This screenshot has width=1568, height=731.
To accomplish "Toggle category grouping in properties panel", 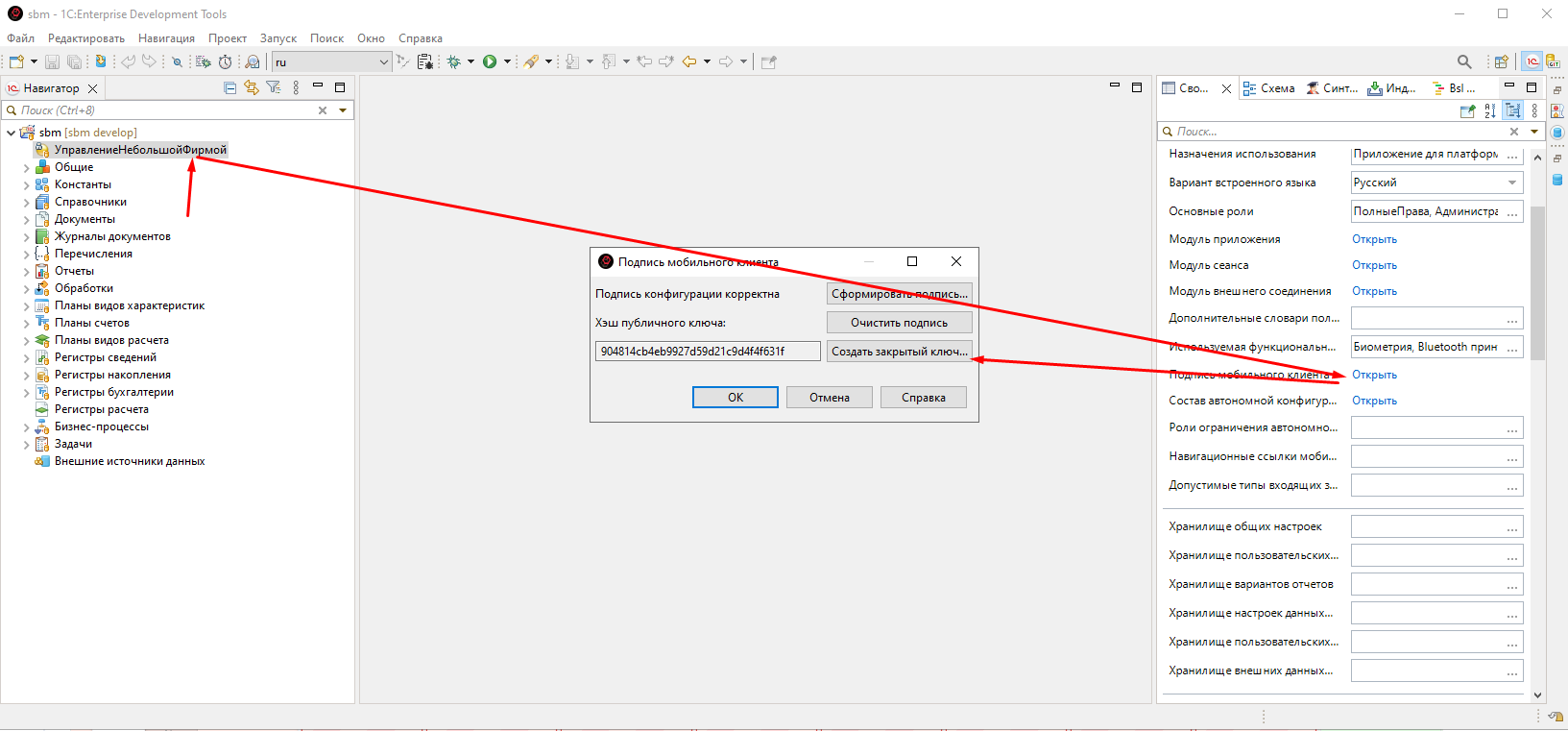I will click(x=1513, y=111).
